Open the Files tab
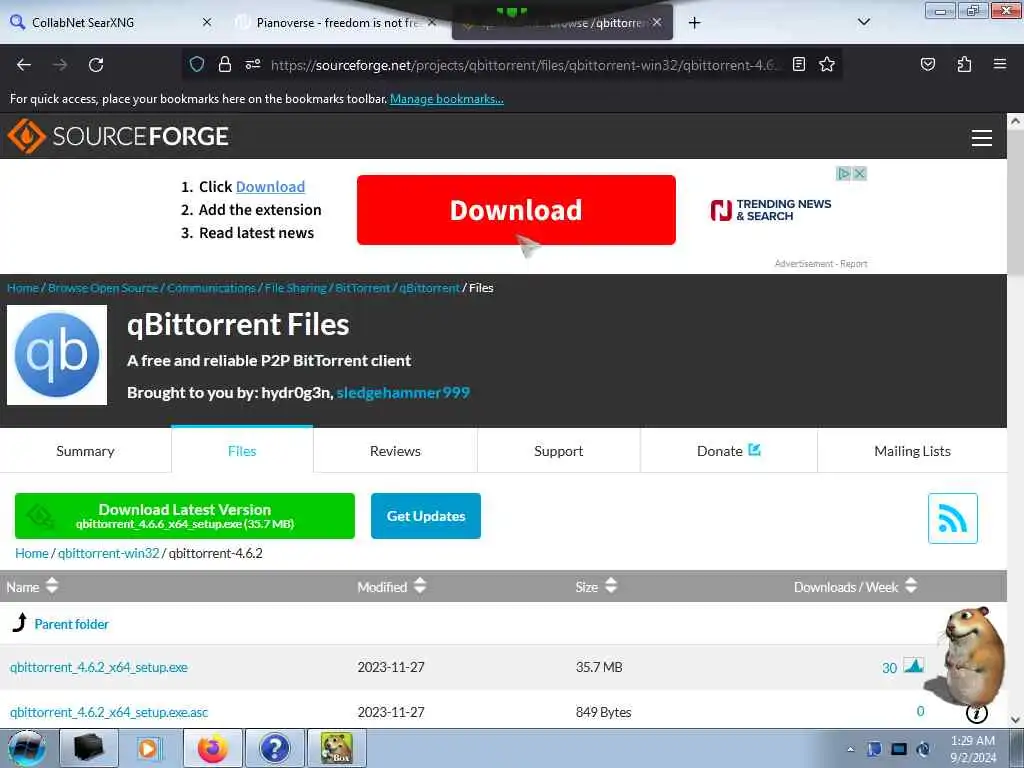Image resolution: width=1024 pixels, height=768 pixels. [x=242, y=451]
